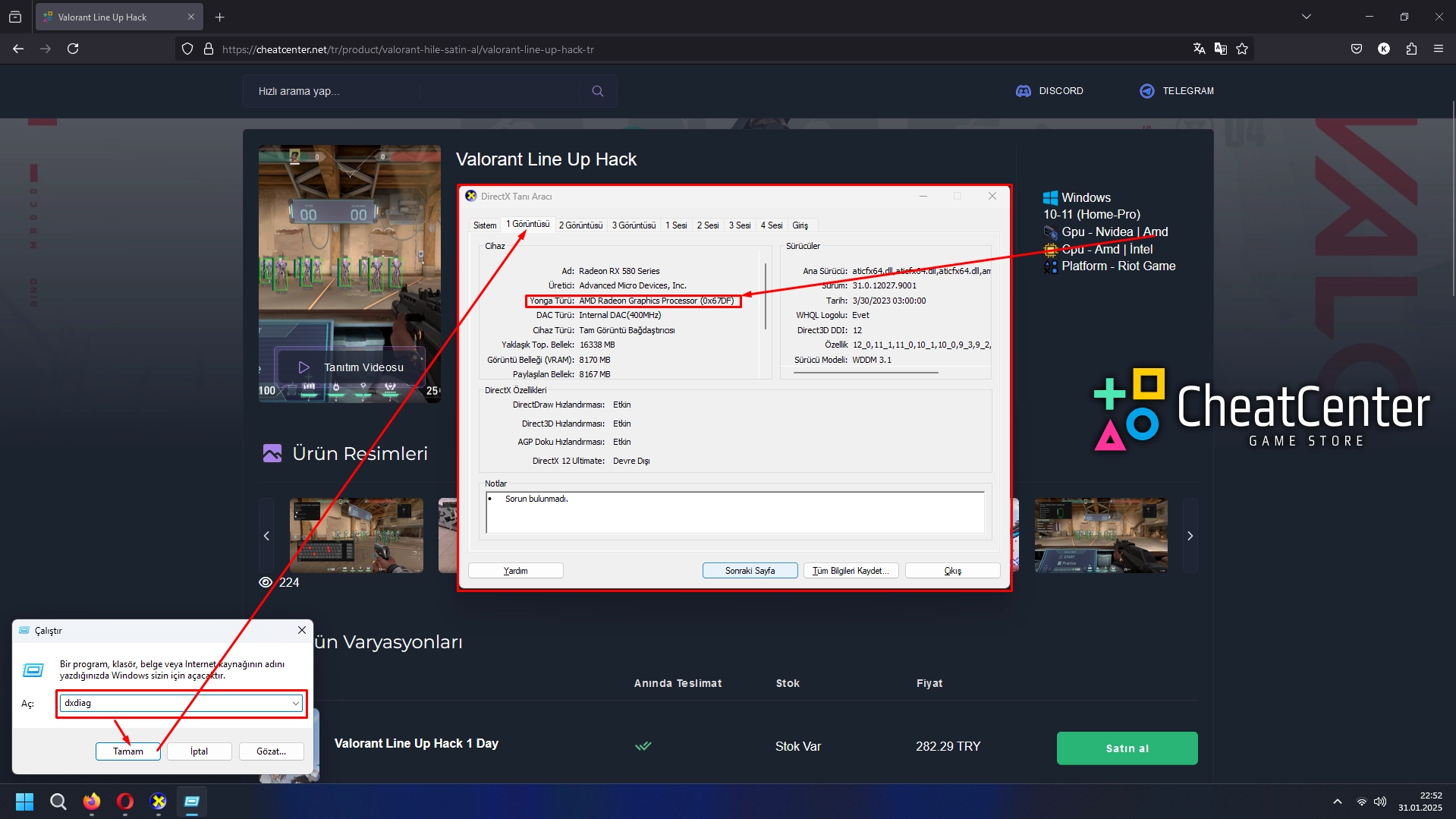The width and height of the screenshot is (1456, 819).
Task: Open the list all tabs chevron
Action: (x=1307, y=17)
